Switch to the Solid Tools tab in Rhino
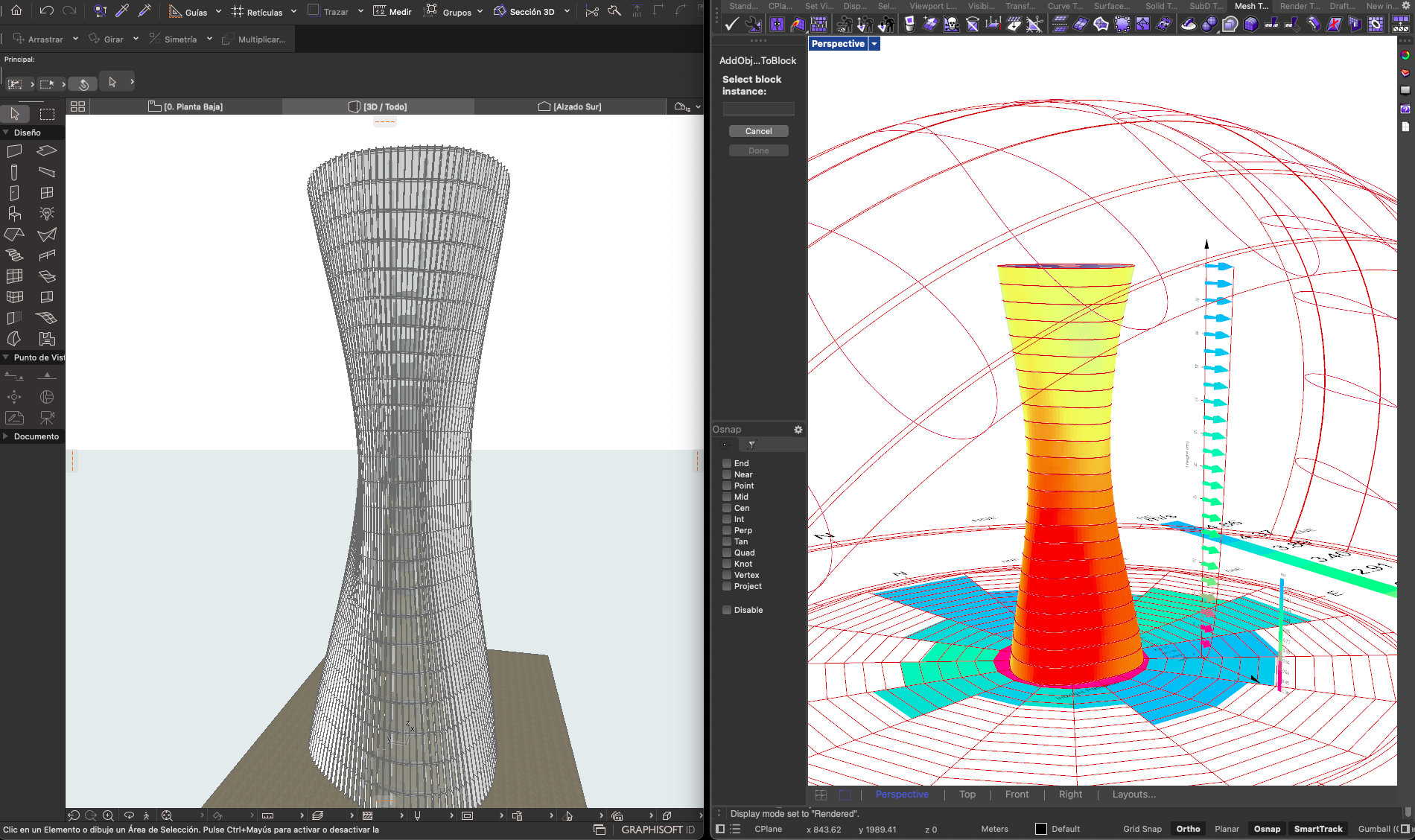Image resolution: width=1415 pixels, height=840 pixels. tap(1162, 6)
